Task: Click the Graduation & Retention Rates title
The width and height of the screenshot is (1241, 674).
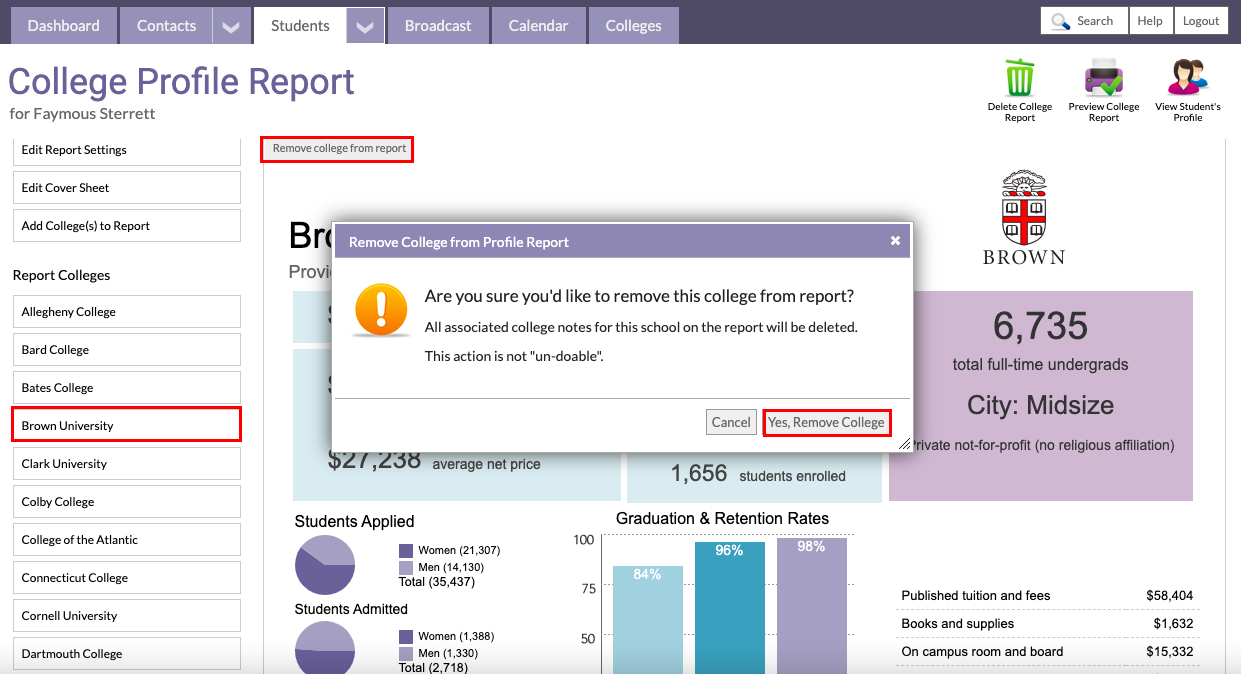Action: 722,518
